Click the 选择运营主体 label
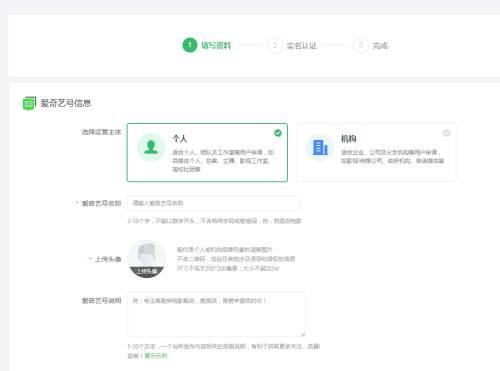The width and height of the screenshot is (500, 371). [101, 132]
